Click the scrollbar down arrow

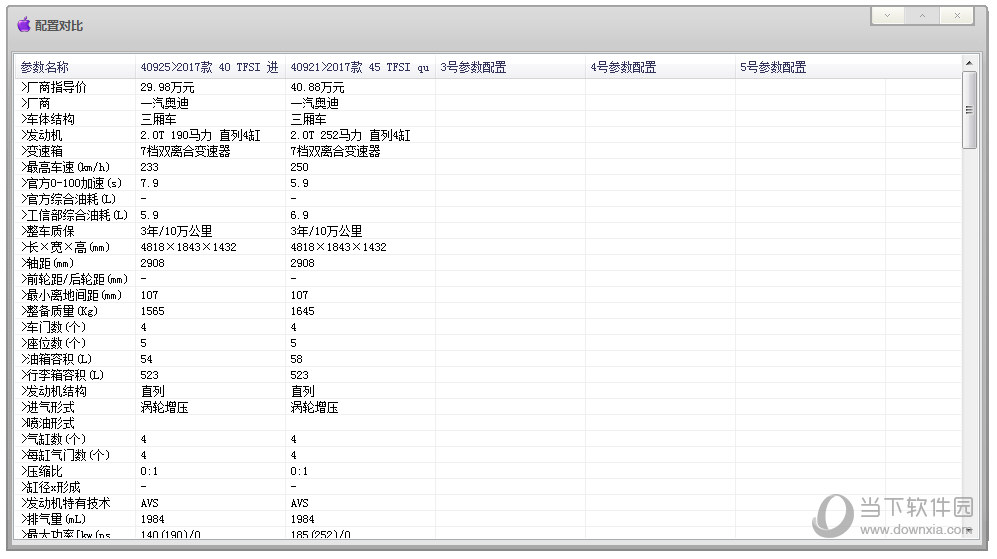point(969,530)
